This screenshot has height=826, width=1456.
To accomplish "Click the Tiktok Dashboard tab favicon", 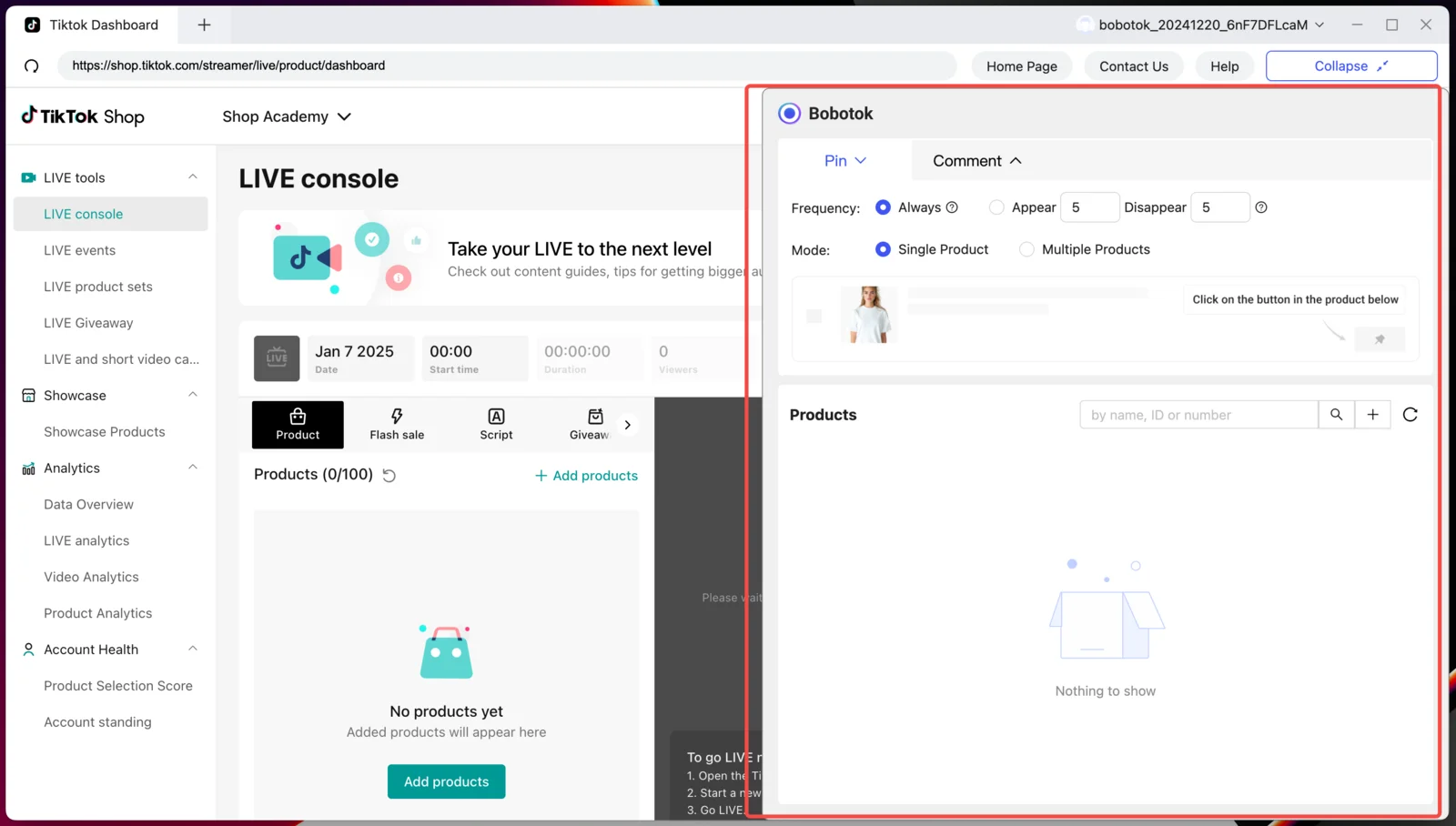I will click(x=33, y=25).
